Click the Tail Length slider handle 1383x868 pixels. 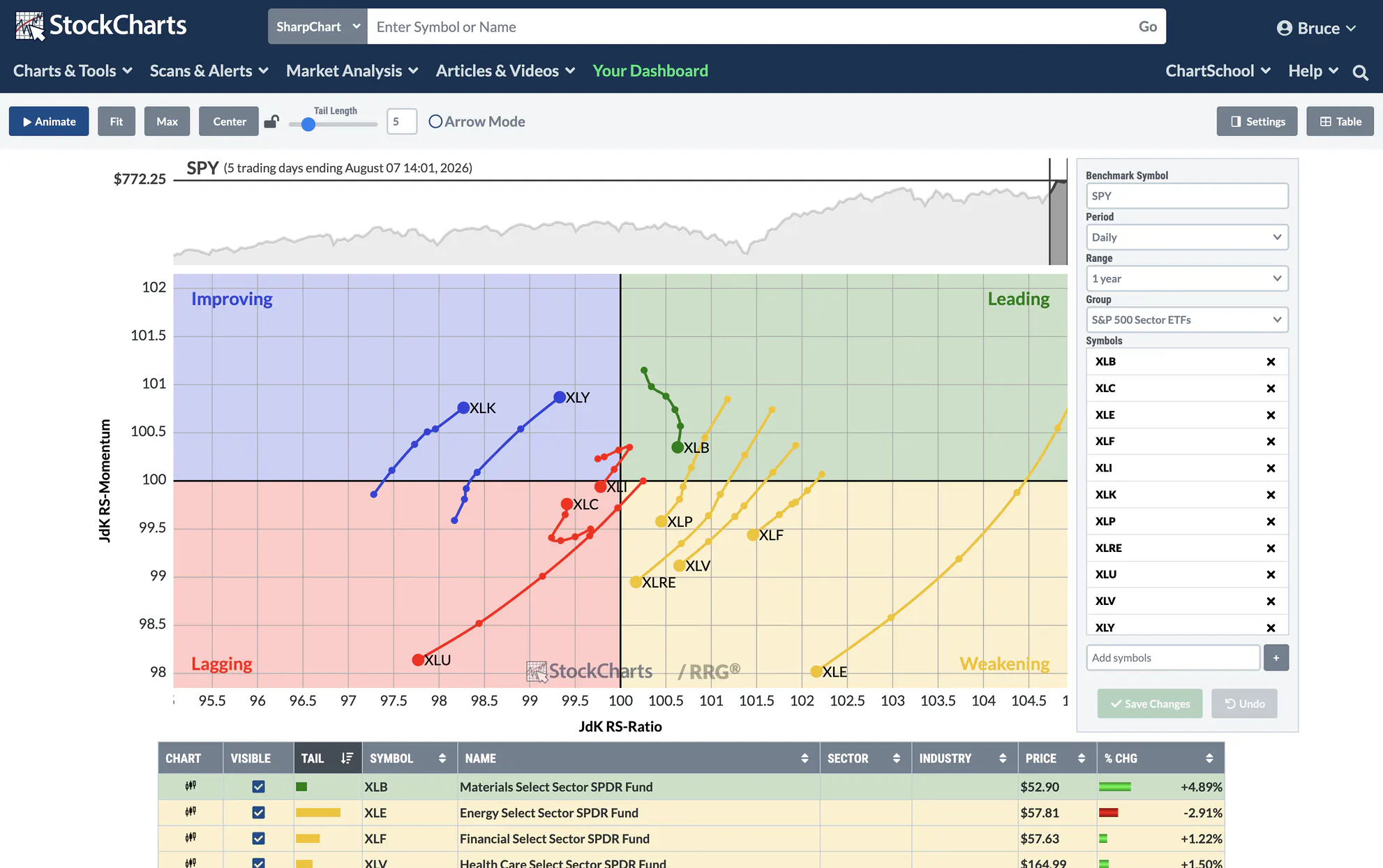pos(308,125)
